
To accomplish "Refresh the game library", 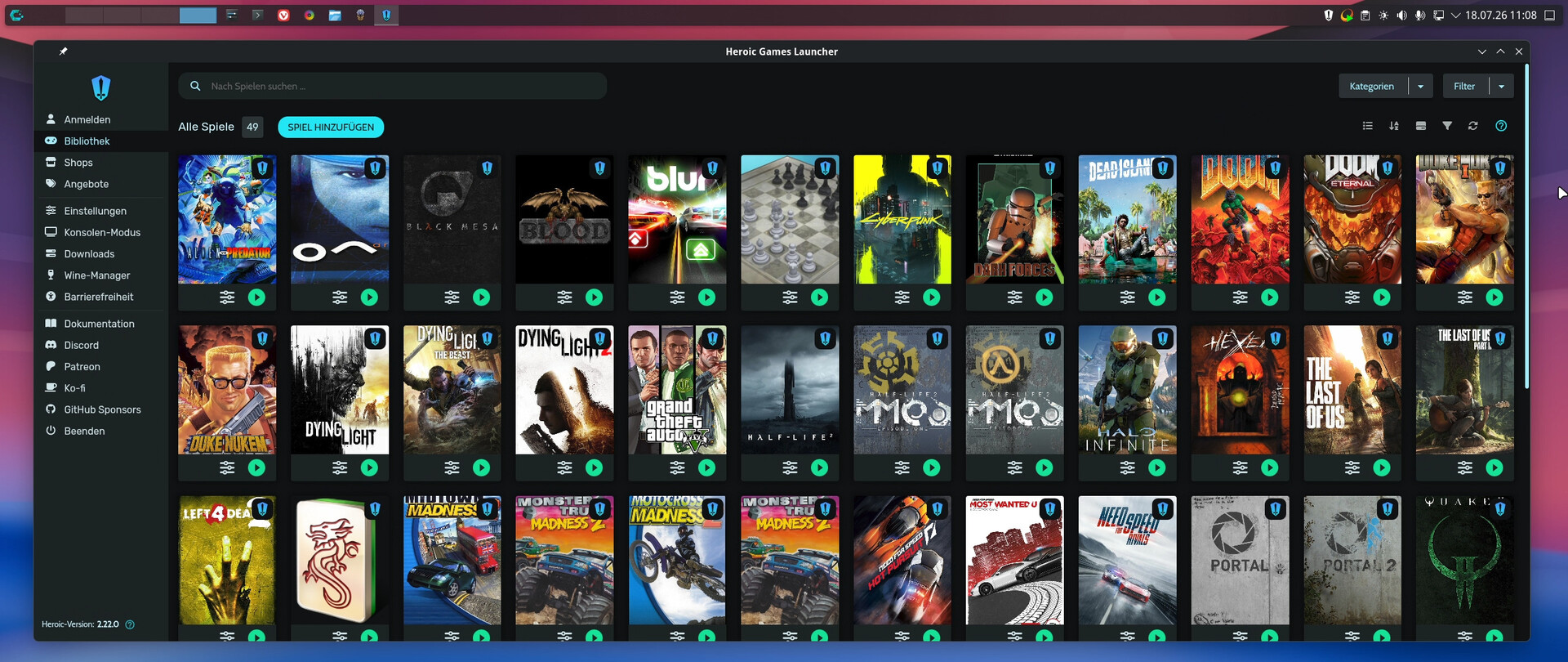I will (x=1473, y=126).
